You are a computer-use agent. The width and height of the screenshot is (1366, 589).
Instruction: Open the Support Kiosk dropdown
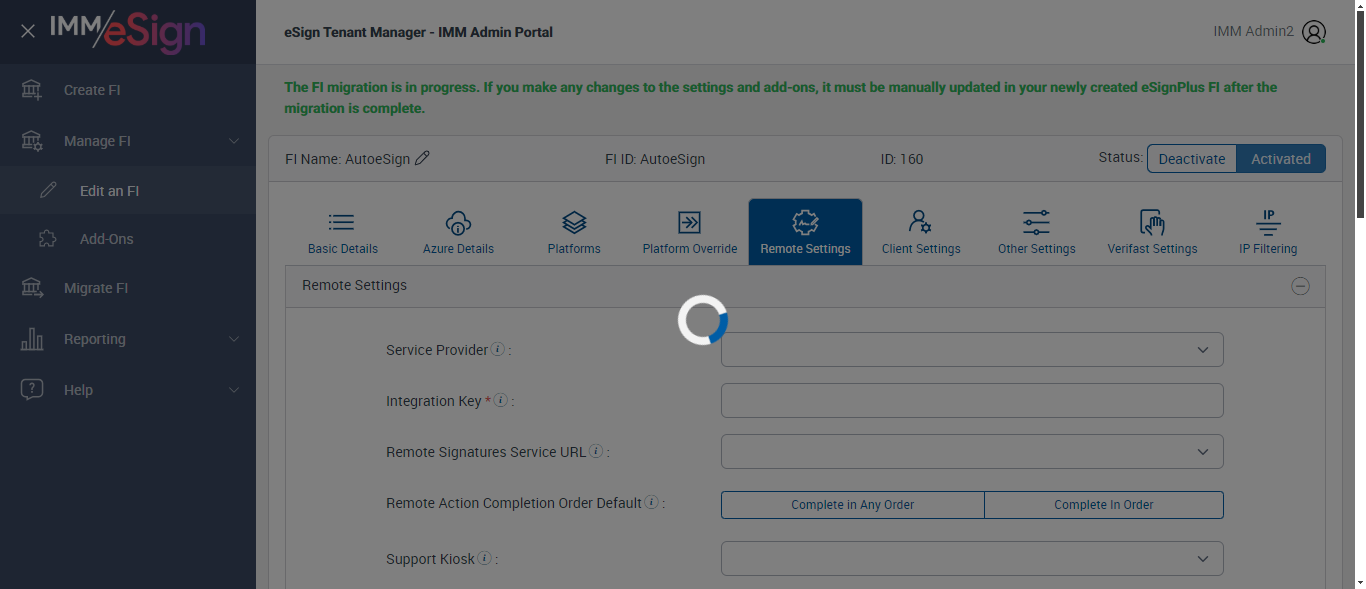pos(972,558)
